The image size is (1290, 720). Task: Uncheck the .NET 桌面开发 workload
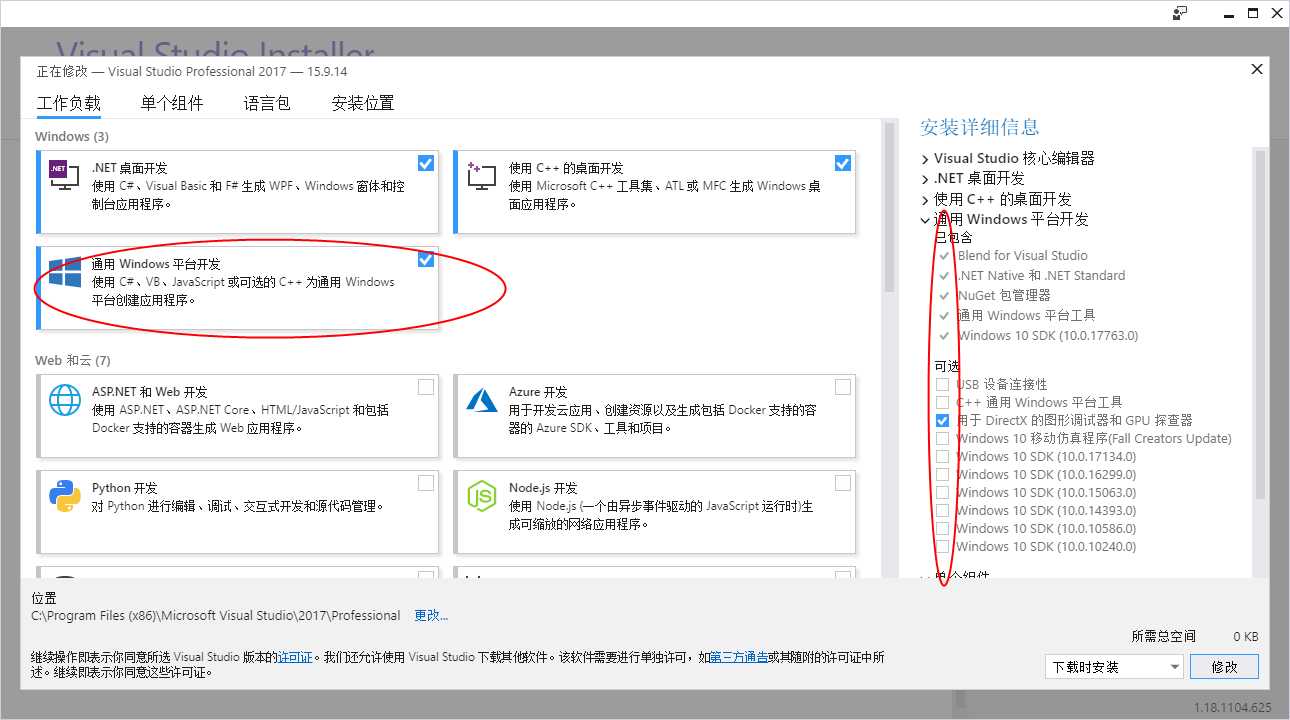[x=426, y=163]
